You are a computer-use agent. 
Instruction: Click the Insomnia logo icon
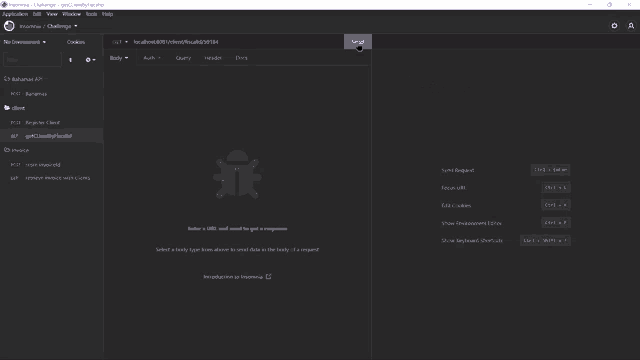tap(9, 26)
